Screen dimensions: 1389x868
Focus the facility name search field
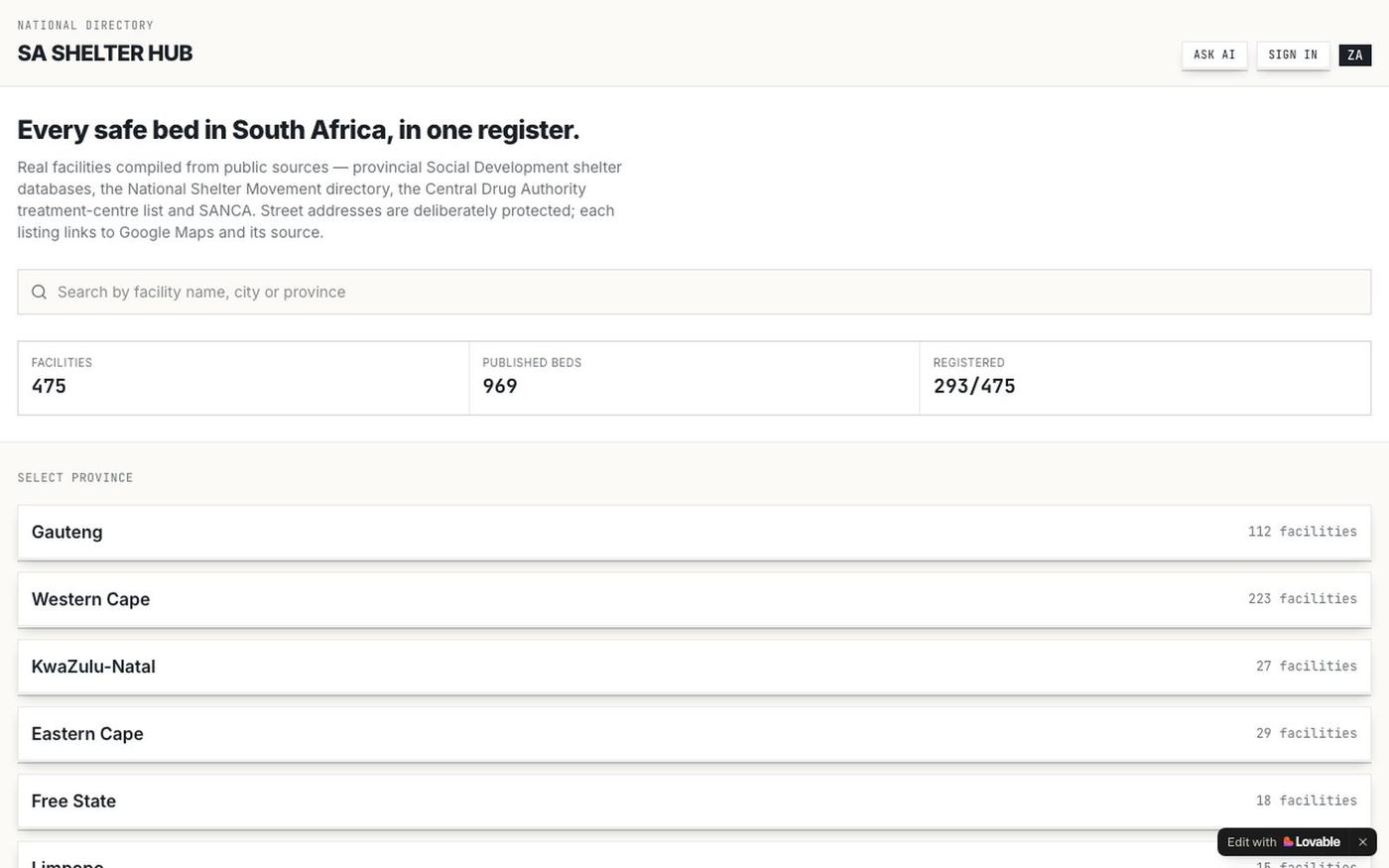click(x=694, y=292)
